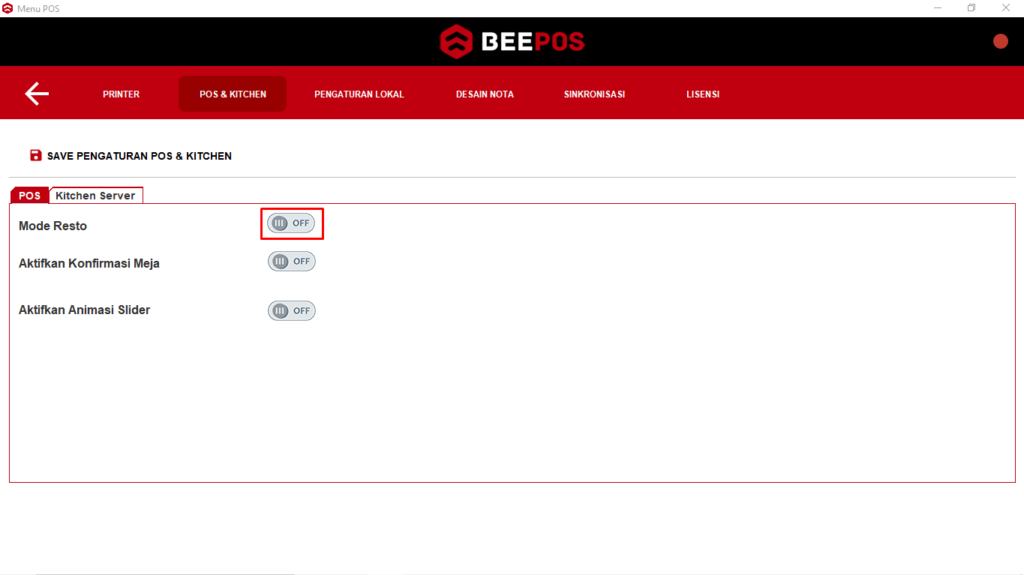This screenshot has height=575, width=1024.
Task: Click the Mode Resto label
Action: (52, 226)
